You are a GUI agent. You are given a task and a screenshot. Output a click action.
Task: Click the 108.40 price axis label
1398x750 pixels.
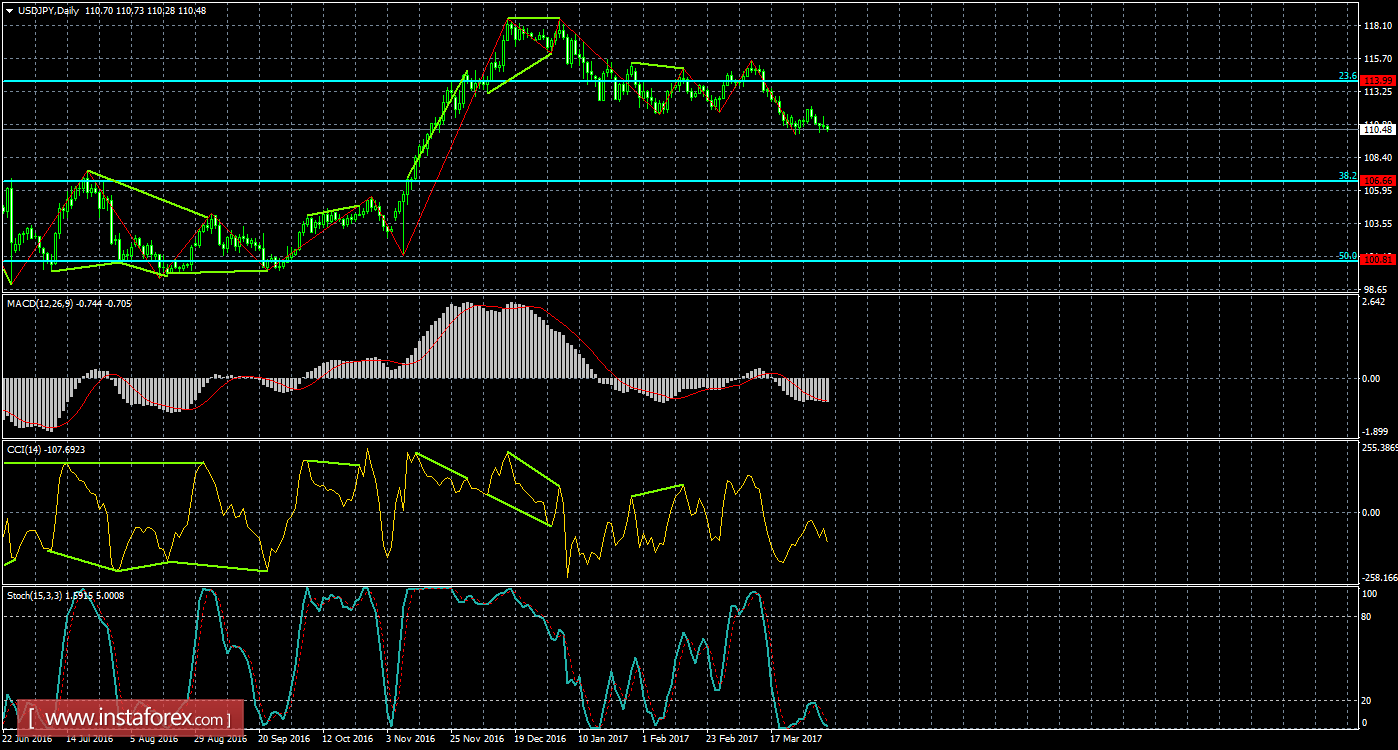(x=1378, y=158)
